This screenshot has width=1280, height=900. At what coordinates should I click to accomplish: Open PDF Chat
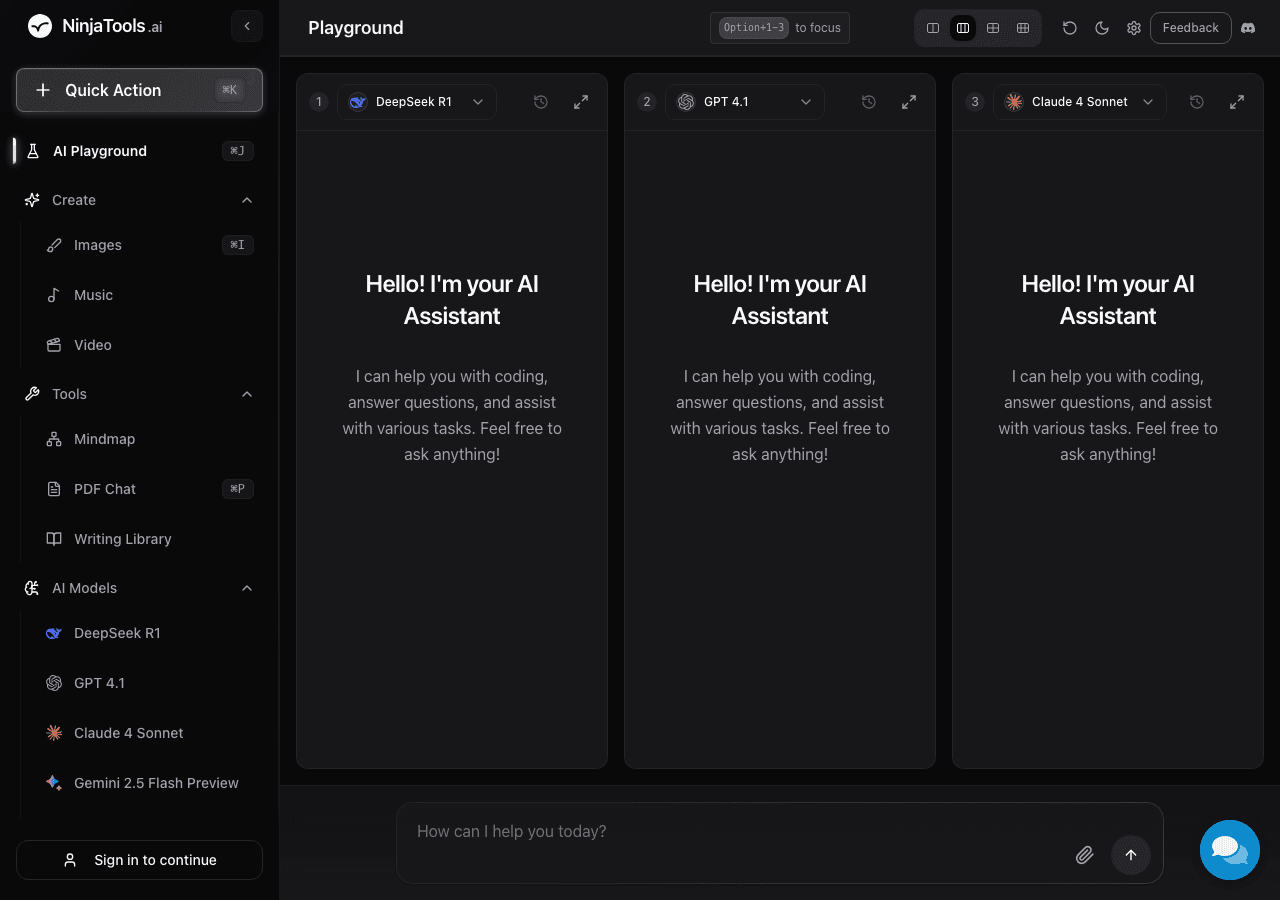coord(150,489)
